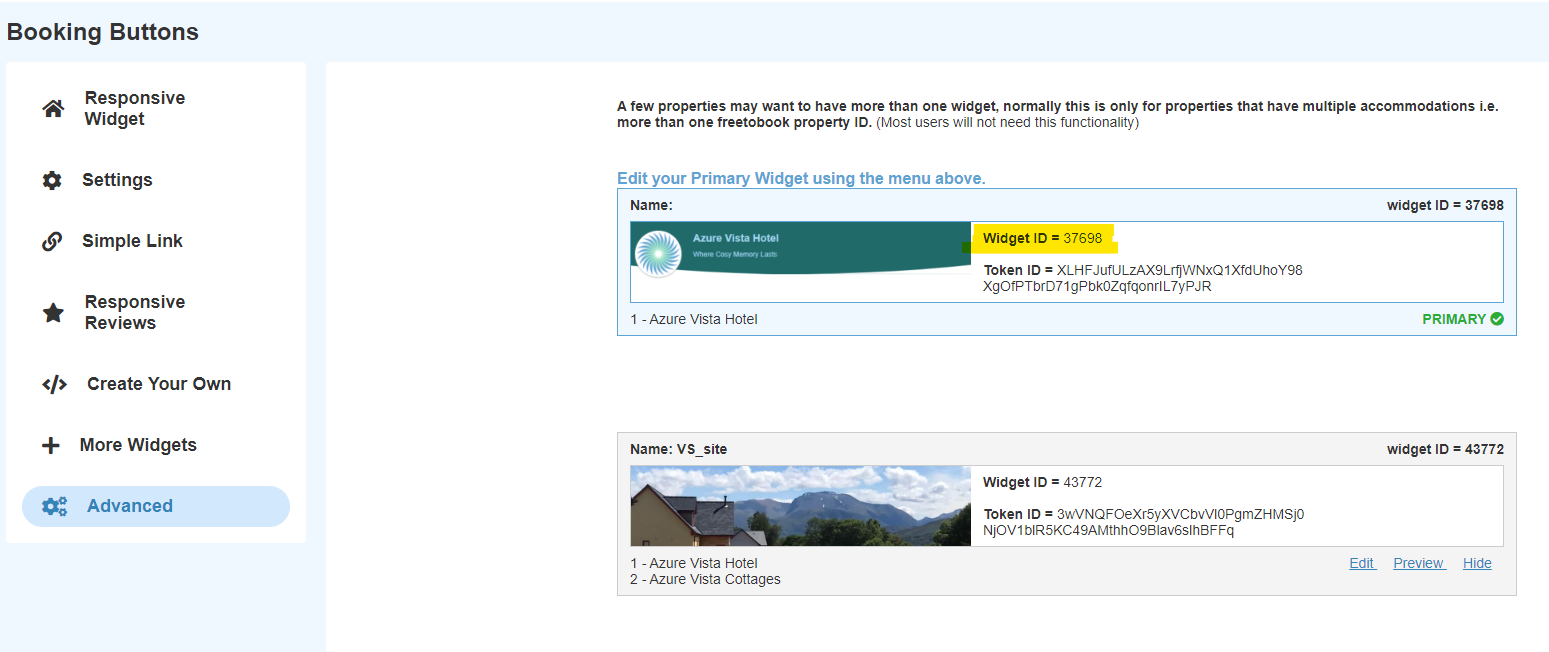Click the star icon beside Responsive Reviews
The width and height of the screenshot is (1549, 652).
[x=53, y=313]
